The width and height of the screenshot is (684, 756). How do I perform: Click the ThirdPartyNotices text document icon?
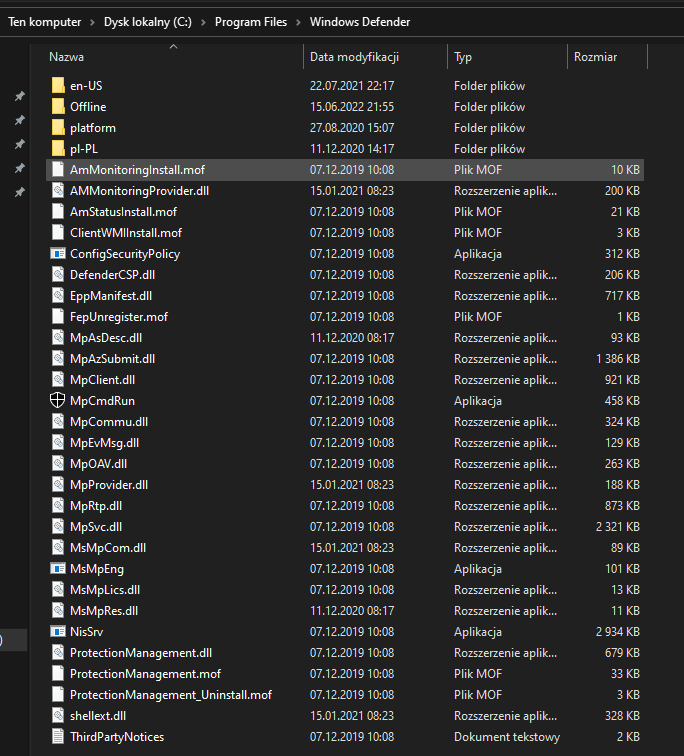pyautogui.click(x=58, y=737)
